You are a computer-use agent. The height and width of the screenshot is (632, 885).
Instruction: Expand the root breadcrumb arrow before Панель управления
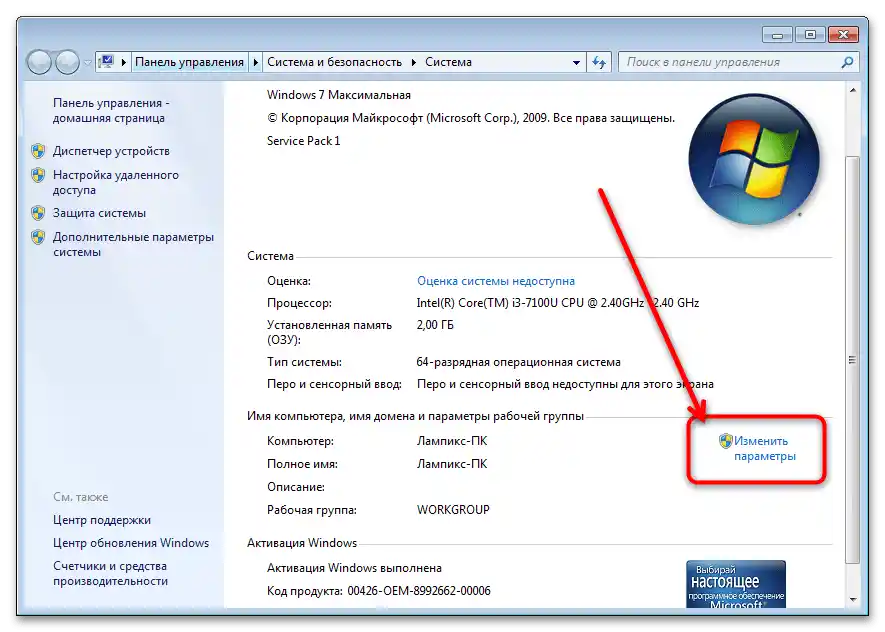click(x=124, y=62)
